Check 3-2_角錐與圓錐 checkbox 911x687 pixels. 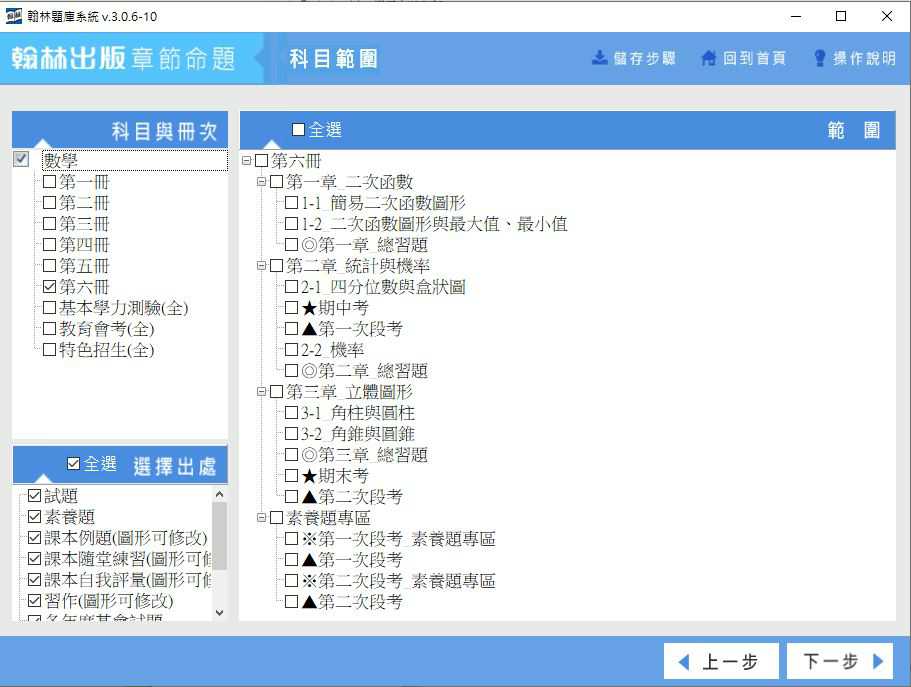[292, 434]
